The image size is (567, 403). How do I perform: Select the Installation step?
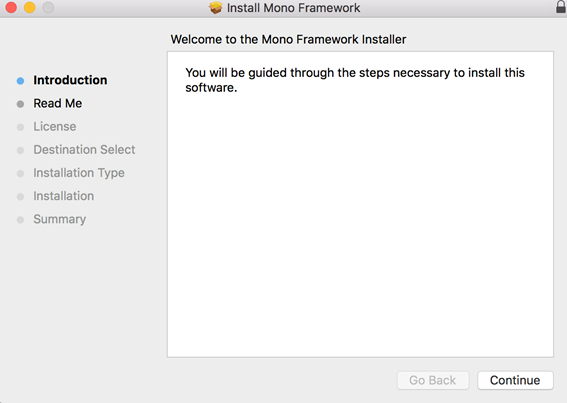64,196
